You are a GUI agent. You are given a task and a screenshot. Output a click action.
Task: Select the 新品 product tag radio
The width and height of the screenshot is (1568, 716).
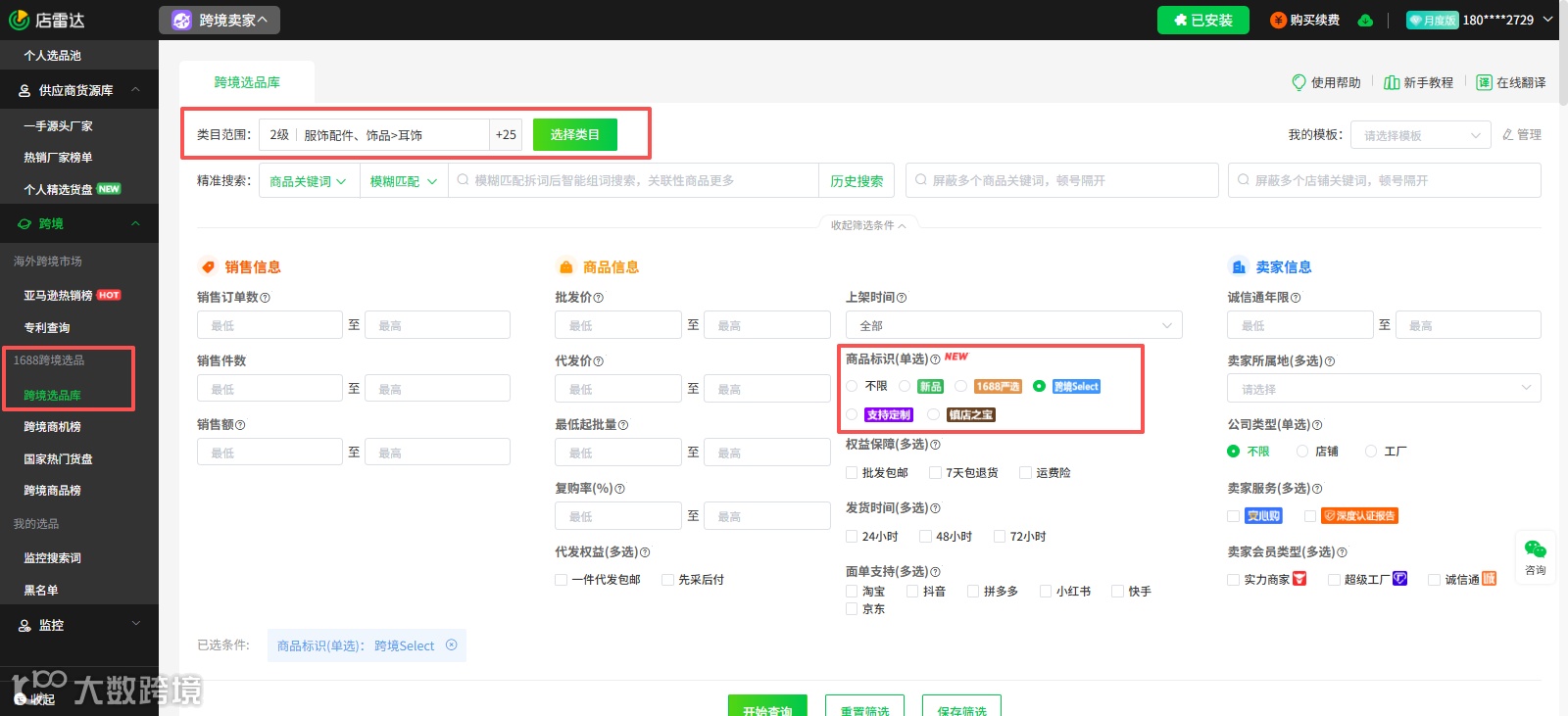(905, 386)
